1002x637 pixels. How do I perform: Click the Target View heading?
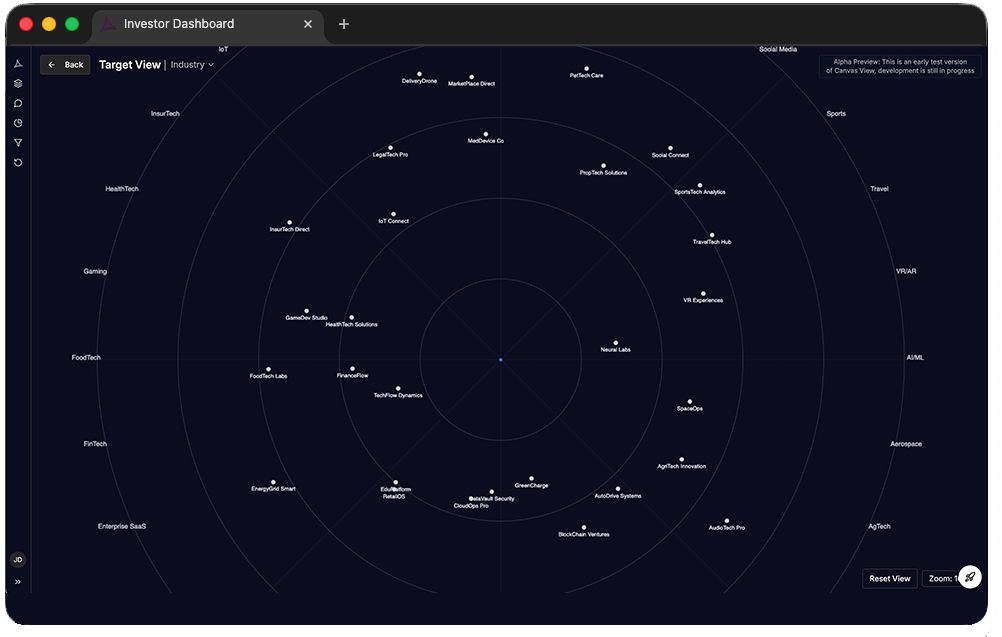130,65
